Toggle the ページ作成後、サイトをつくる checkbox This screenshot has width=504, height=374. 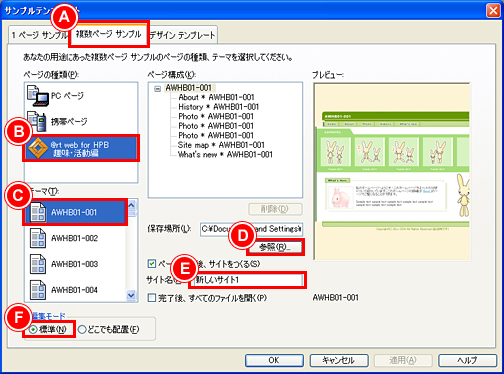click(x=152, y=264)
